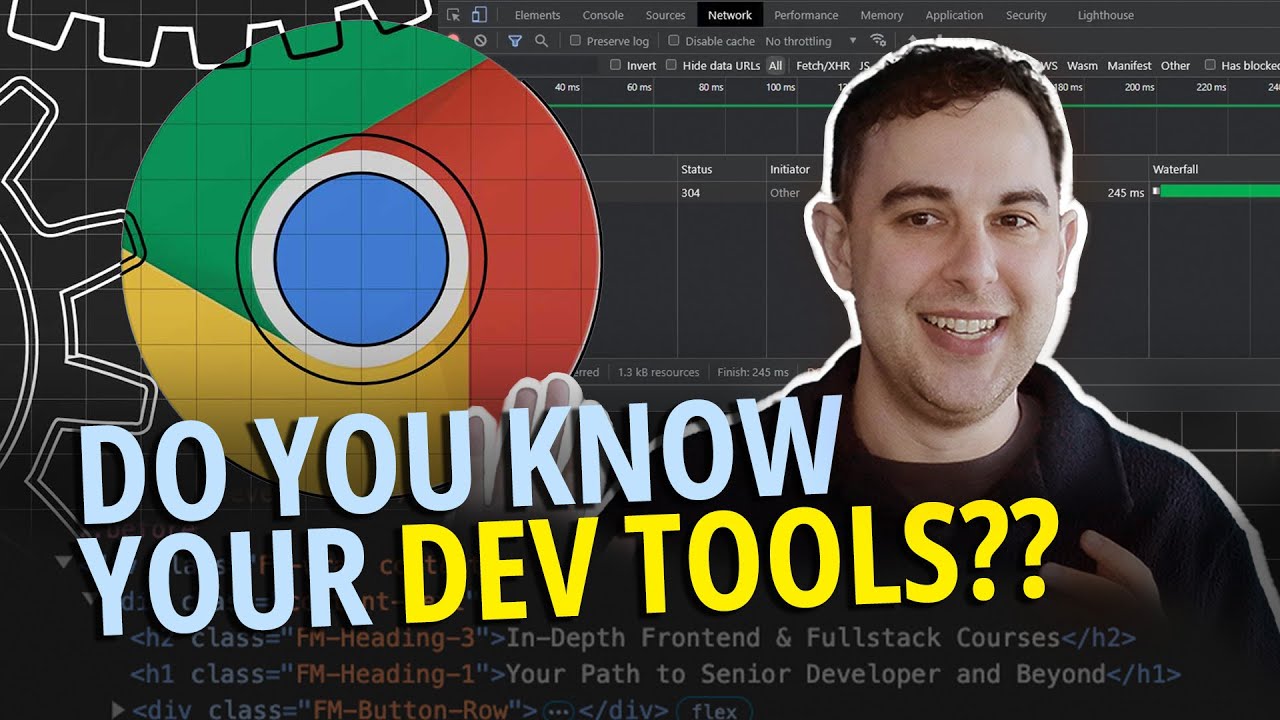Select the h1 FM-Heading-1 element line

point(655,674)
